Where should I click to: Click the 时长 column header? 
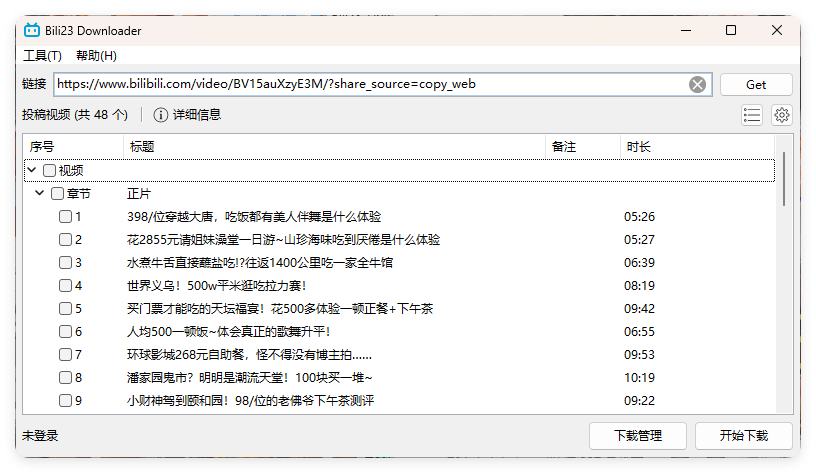pyautogui.click(x=639, y=147)
